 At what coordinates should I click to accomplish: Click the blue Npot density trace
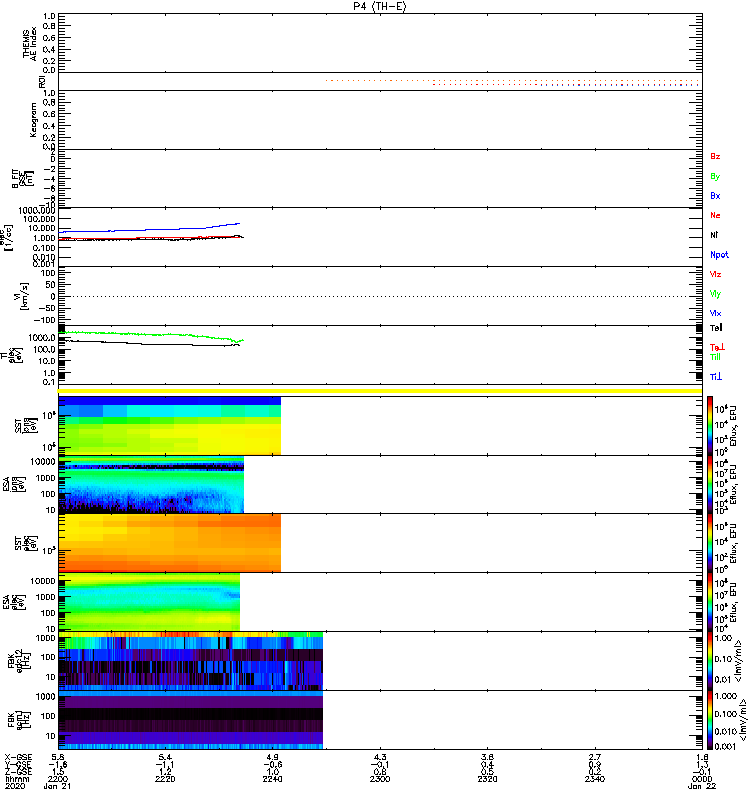click(149, 229)
